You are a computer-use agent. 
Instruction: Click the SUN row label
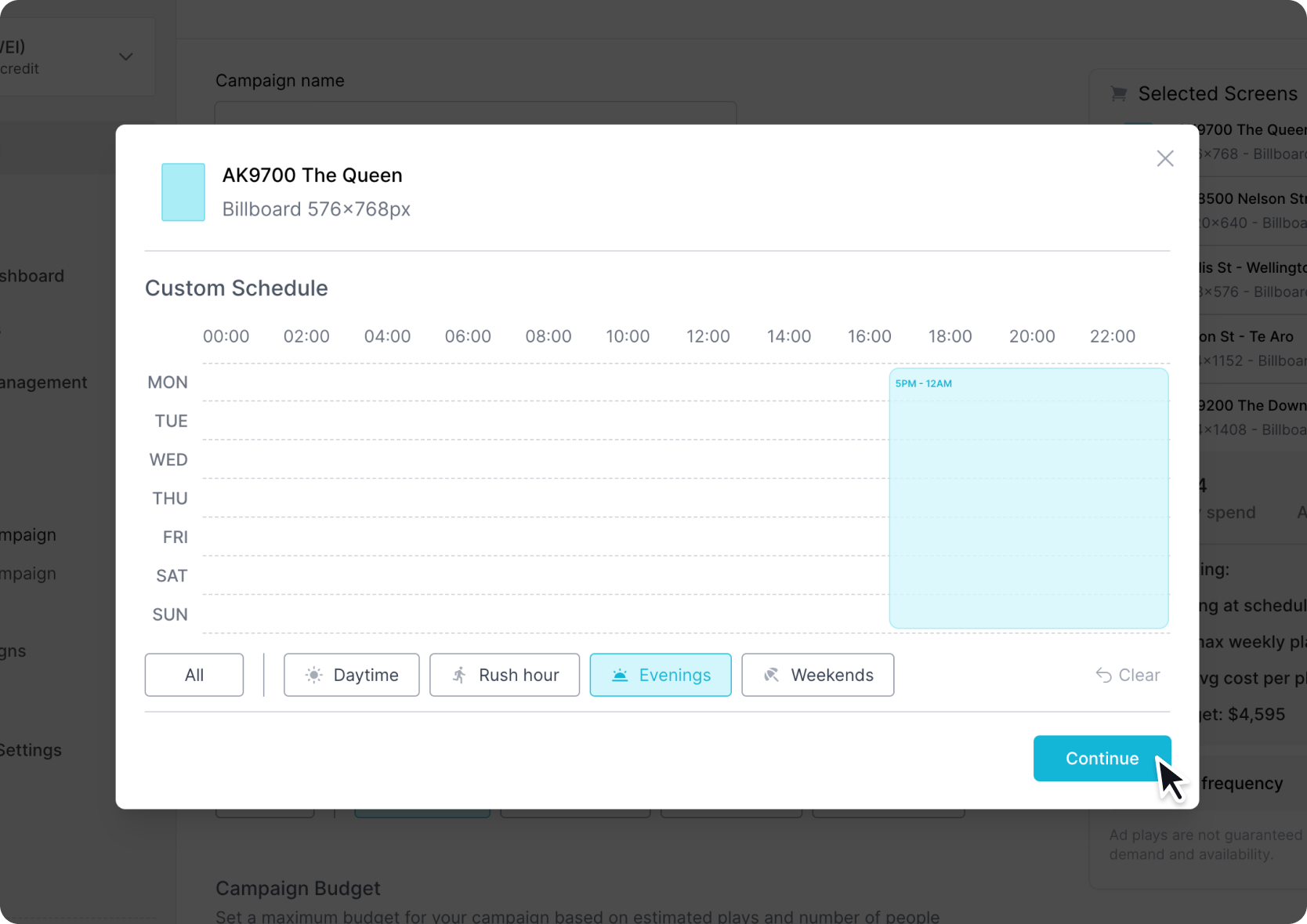point(170,614)
